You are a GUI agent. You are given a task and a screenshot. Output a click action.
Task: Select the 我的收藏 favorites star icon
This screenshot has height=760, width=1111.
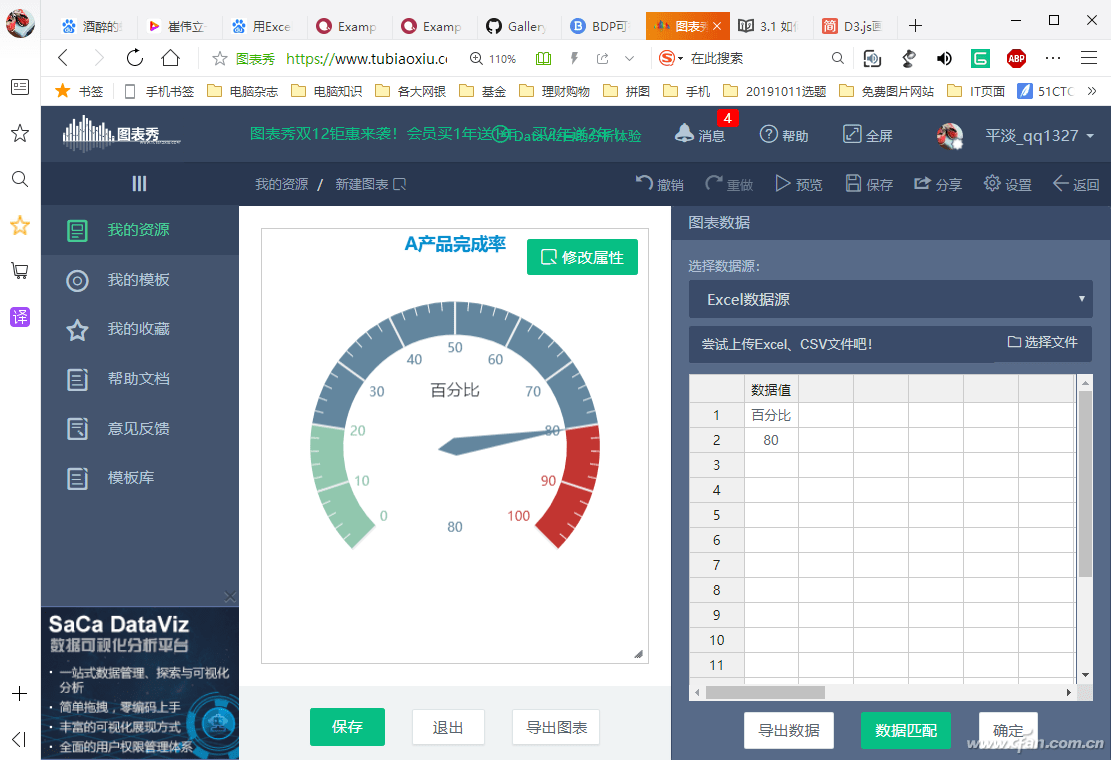click(x=77, y=330)
